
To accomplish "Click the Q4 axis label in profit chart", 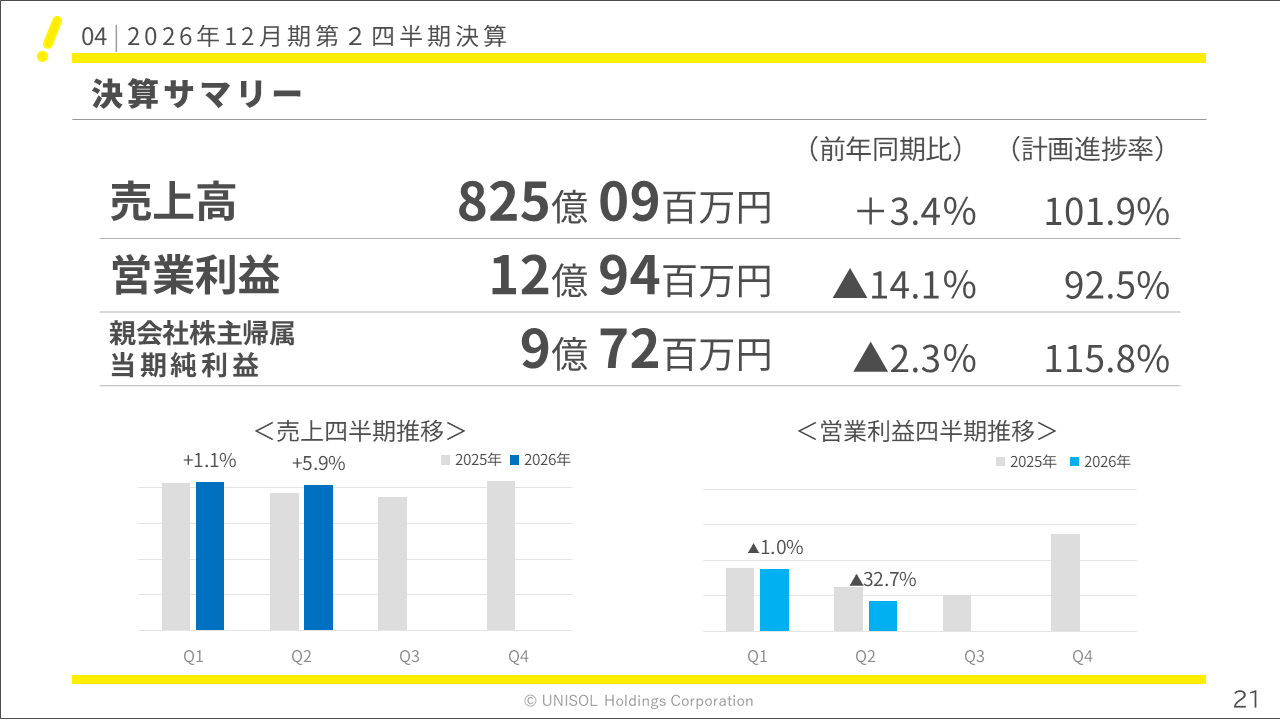I will point(1082,657).
